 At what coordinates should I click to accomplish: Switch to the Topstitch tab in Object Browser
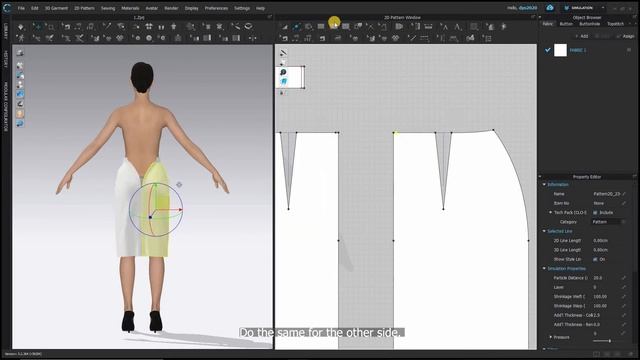616,24
